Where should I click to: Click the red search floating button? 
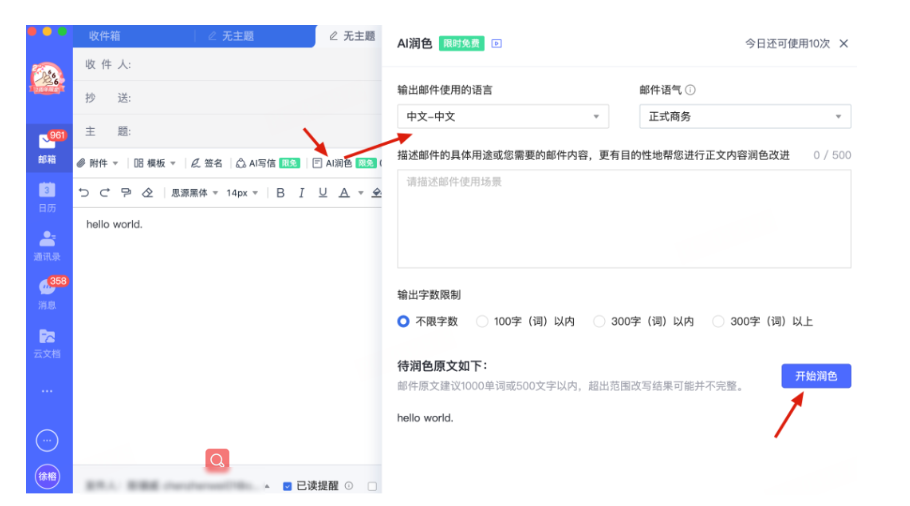pos(217,460)
